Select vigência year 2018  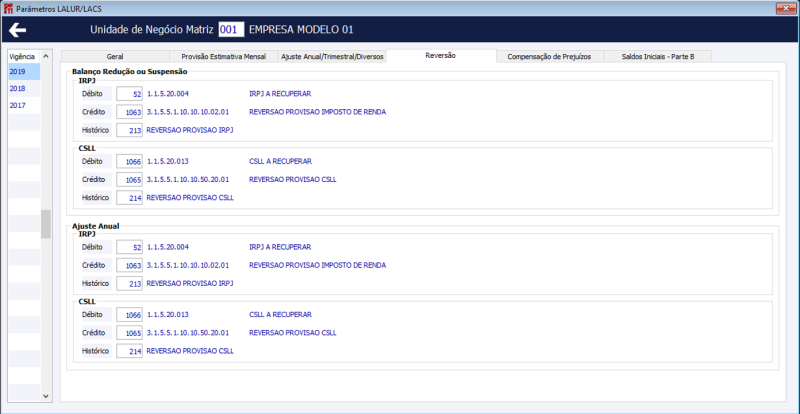click(24, 88)
